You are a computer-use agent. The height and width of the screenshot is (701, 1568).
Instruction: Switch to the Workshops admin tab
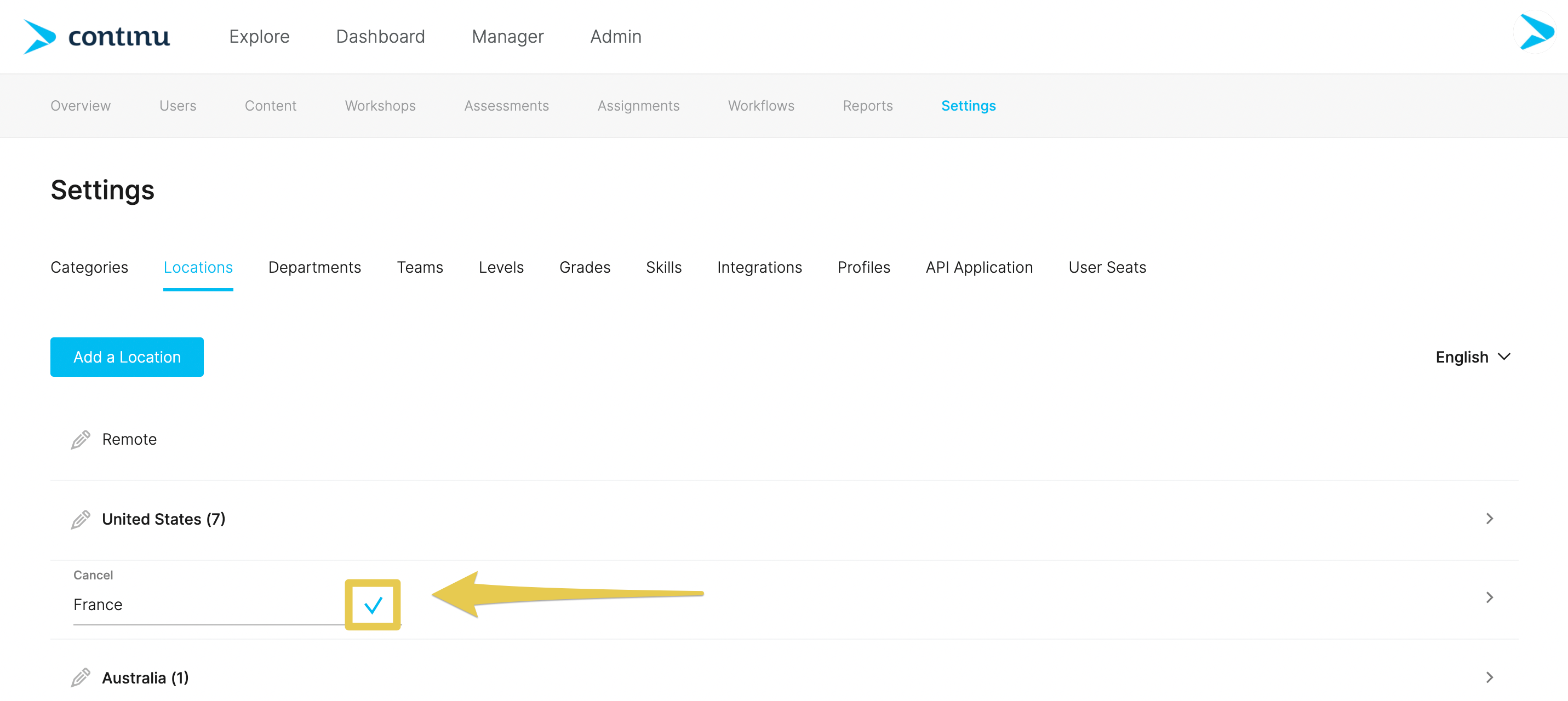[x=380, y=106]
